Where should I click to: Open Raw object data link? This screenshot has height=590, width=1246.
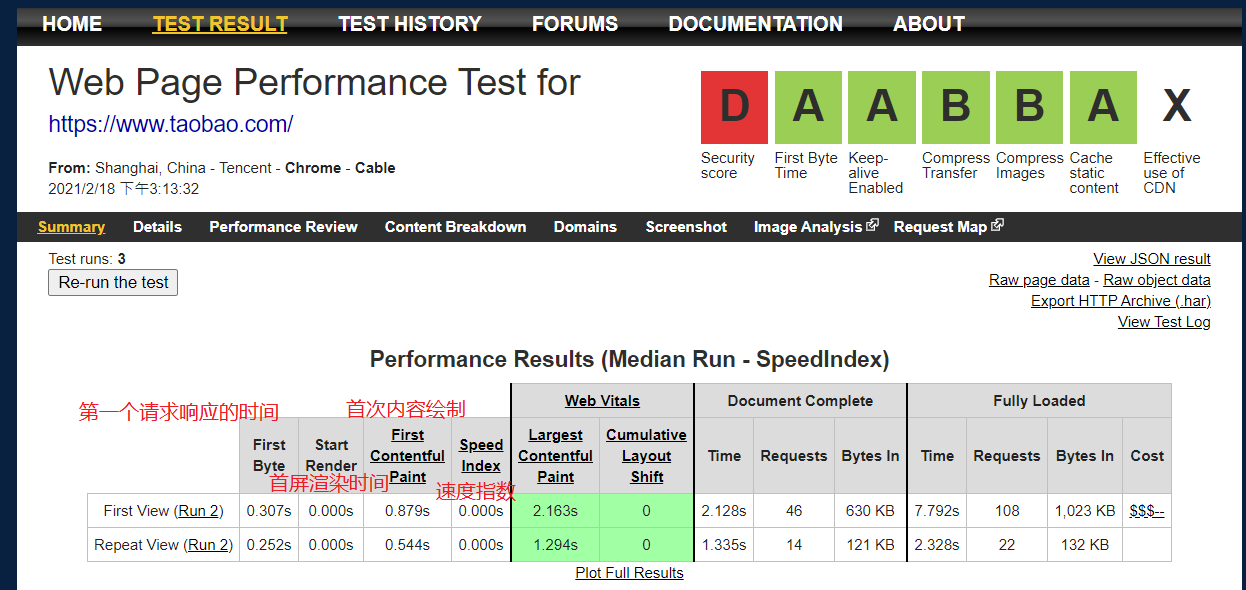1157,280
